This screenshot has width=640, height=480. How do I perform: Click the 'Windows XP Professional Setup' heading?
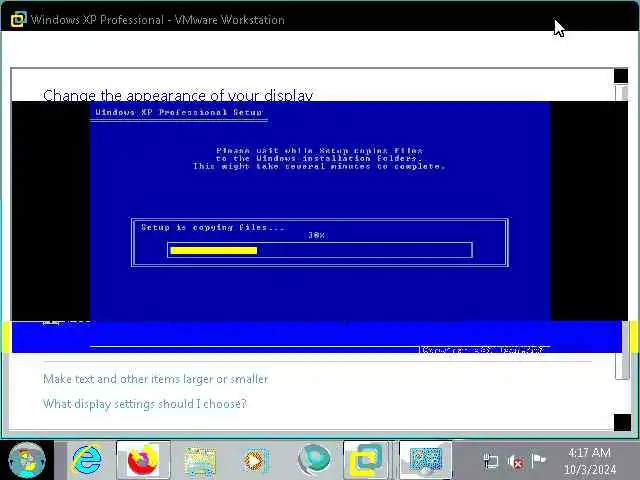pos(178,112)
